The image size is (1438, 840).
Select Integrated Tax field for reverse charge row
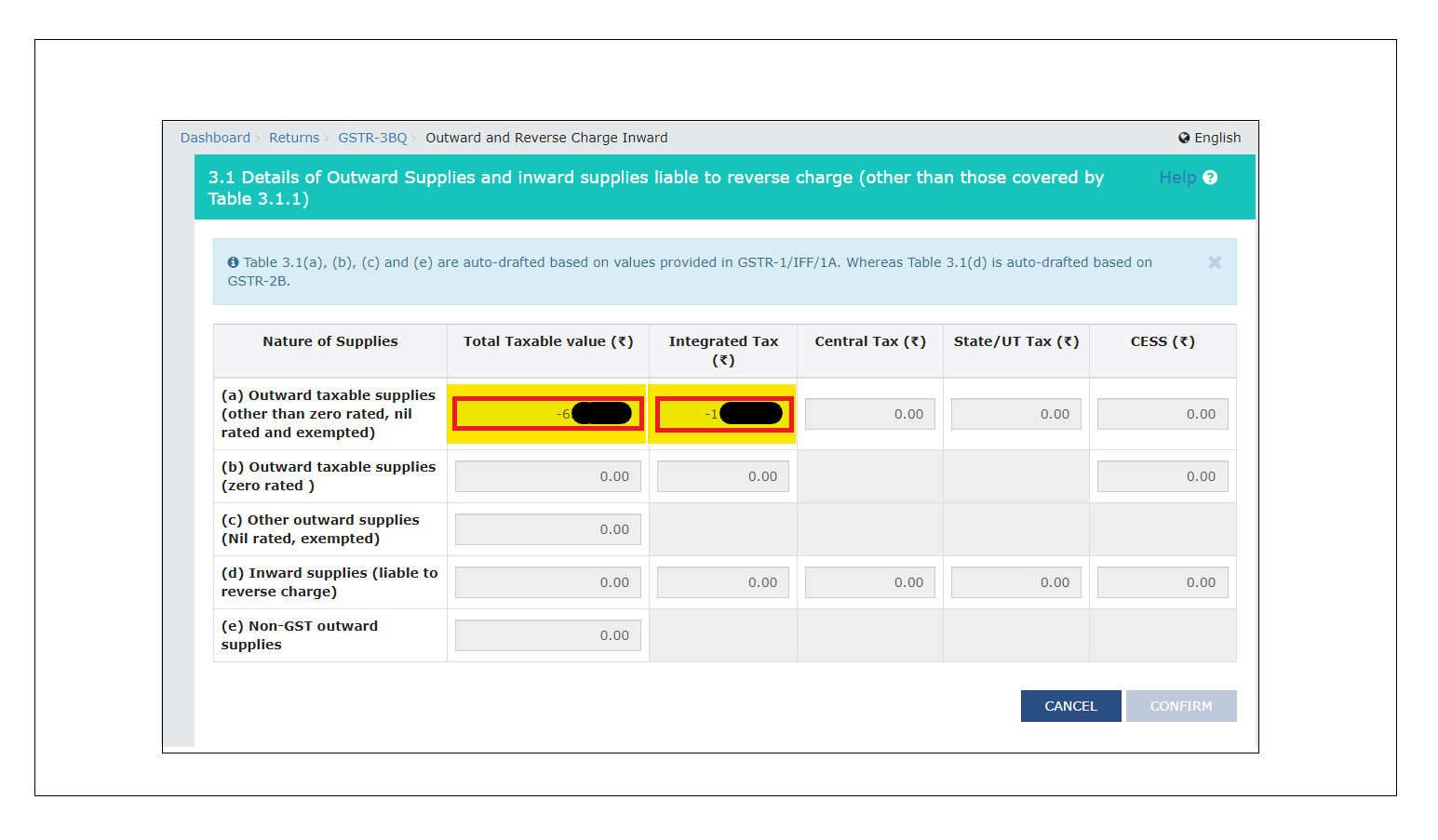pos(723,582)
